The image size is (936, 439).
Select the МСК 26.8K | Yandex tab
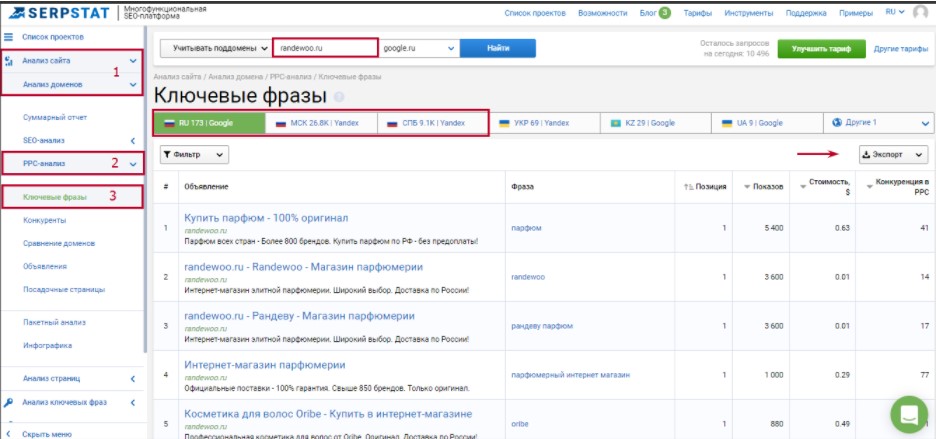pos(321,123)
